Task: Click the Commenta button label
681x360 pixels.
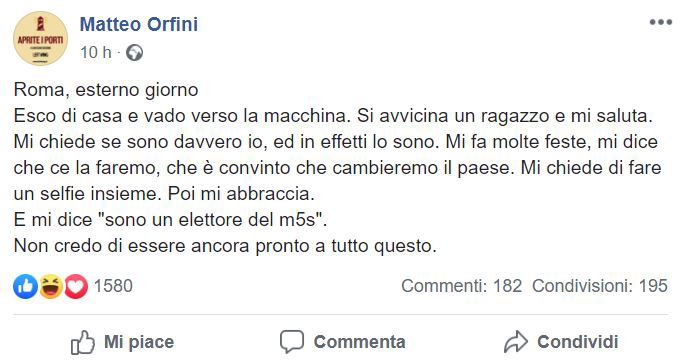Action: click(360, 342)
